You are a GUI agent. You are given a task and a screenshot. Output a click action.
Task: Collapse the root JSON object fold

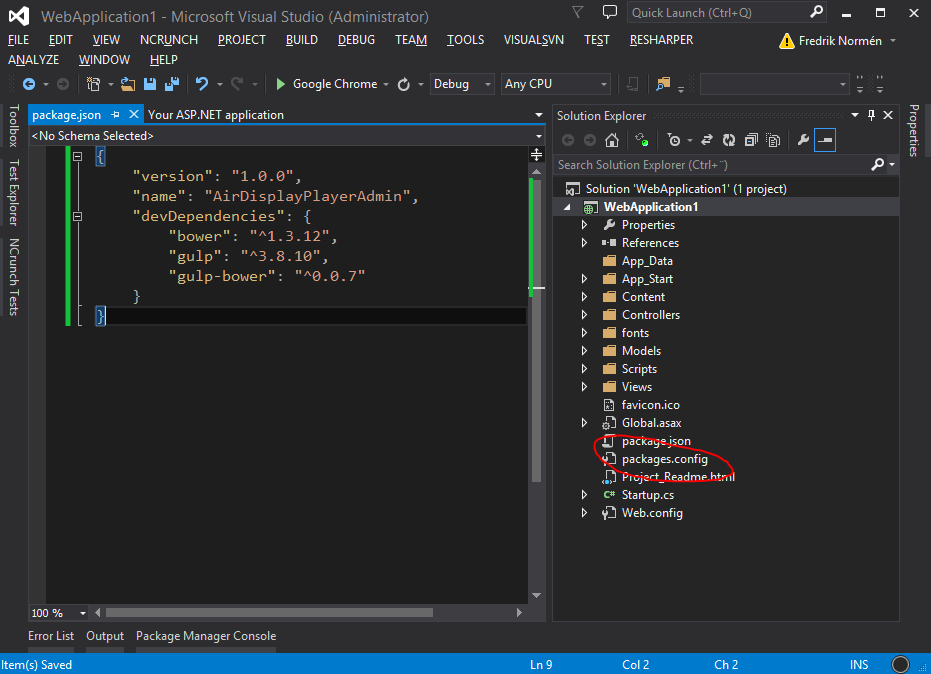pyautogui.click(x=77, y=156)
